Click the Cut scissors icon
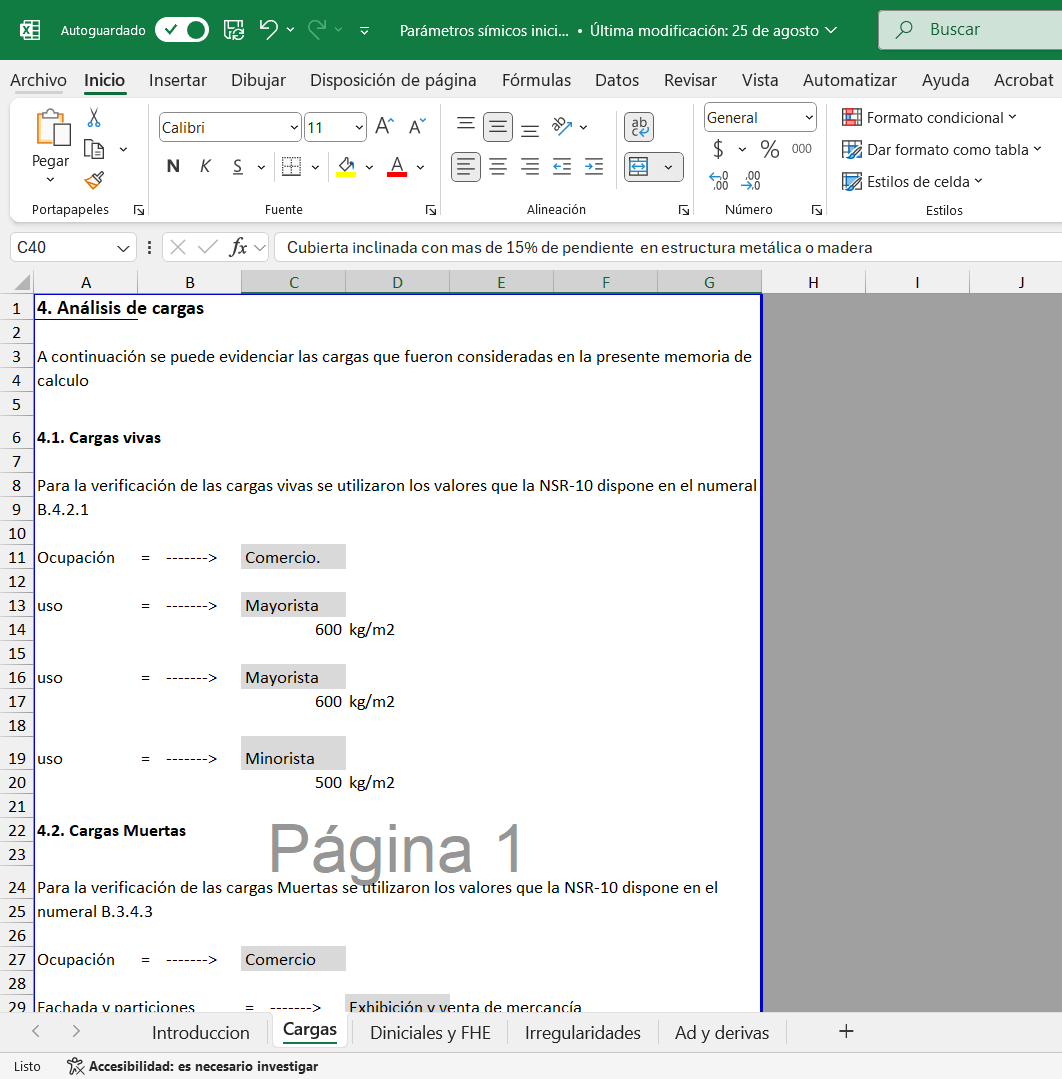1062x1079 pixels. click(94, 118)
